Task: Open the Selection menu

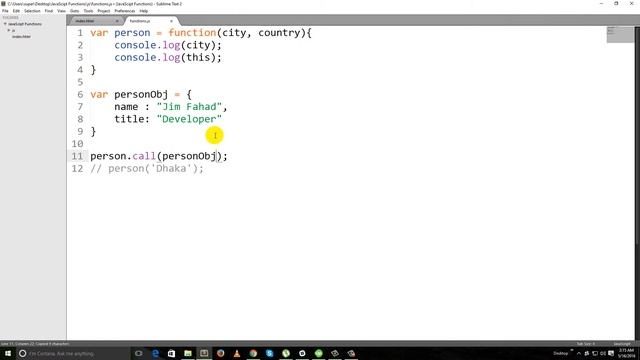Action: click(x=32, y=11)
